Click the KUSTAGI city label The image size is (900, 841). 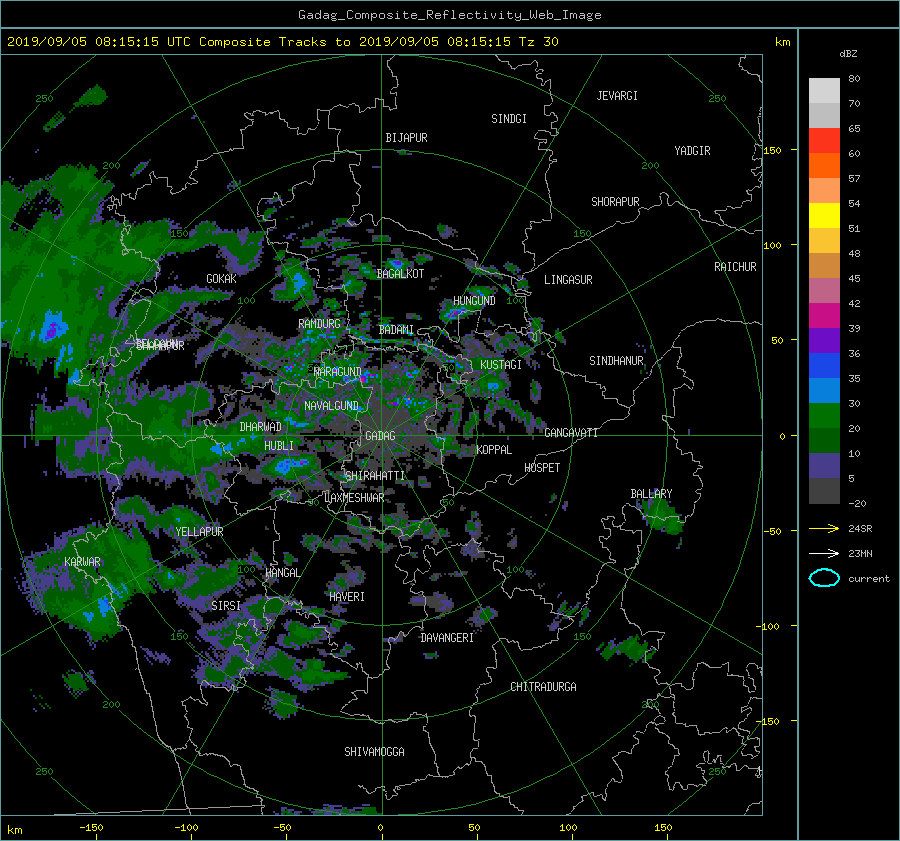click(x=501, y=365)
